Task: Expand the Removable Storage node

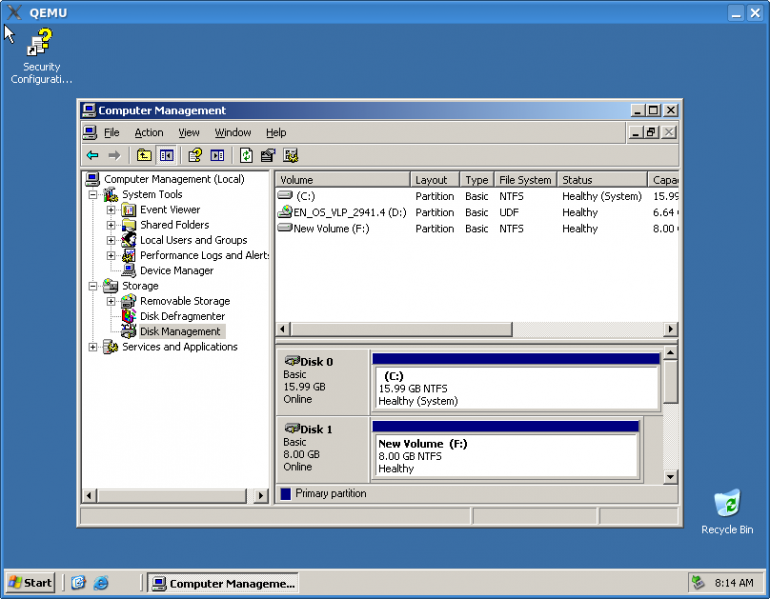Action: 111,301
